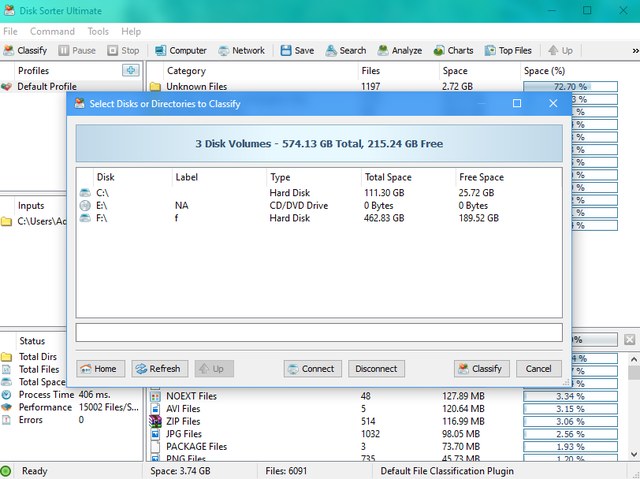Open the Command menu
The width and height of the screenshot is (640, 479).
point(52,31)
